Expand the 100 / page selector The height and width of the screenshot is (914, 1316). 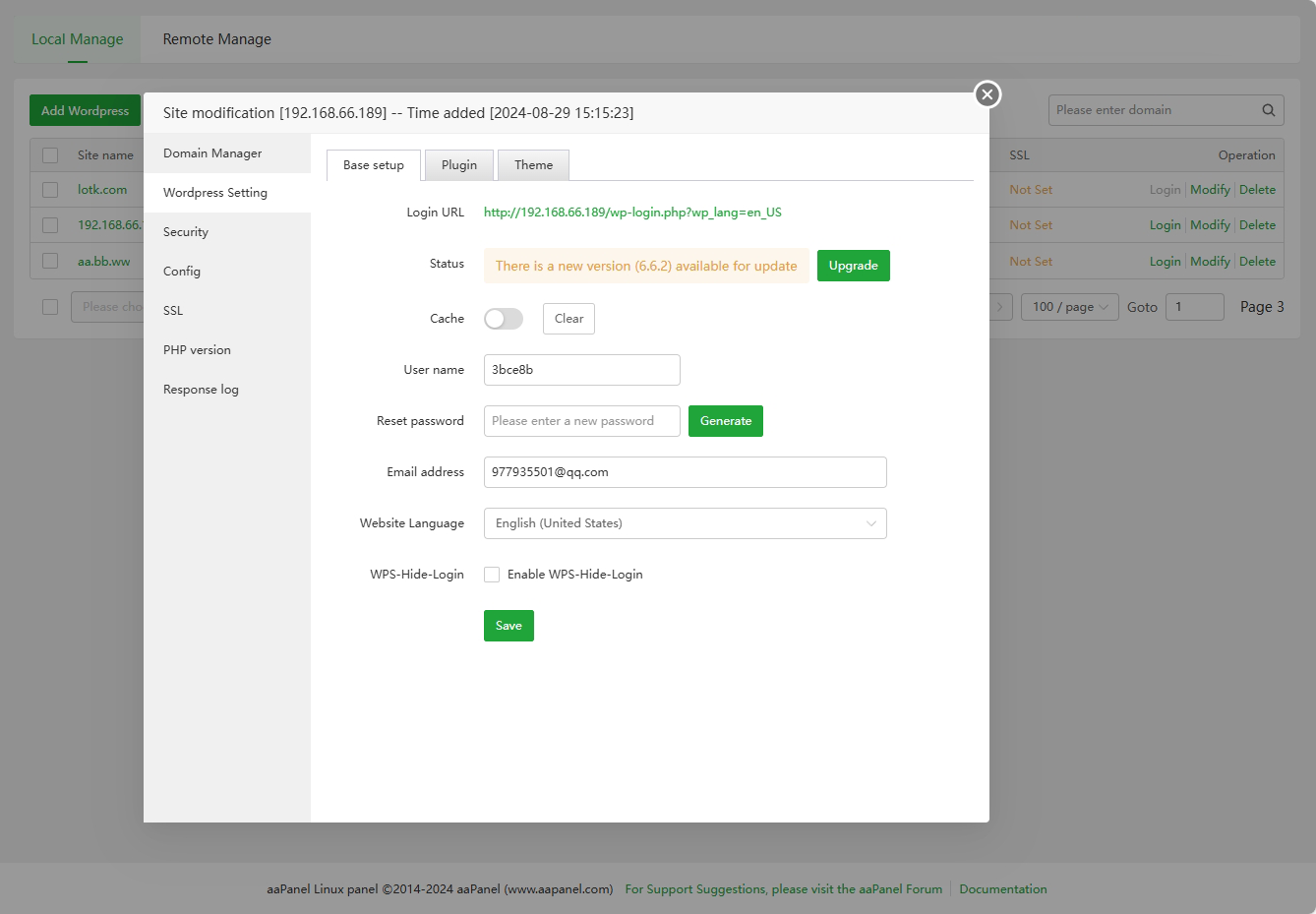pyautogui.click(x=1069, y=307)
